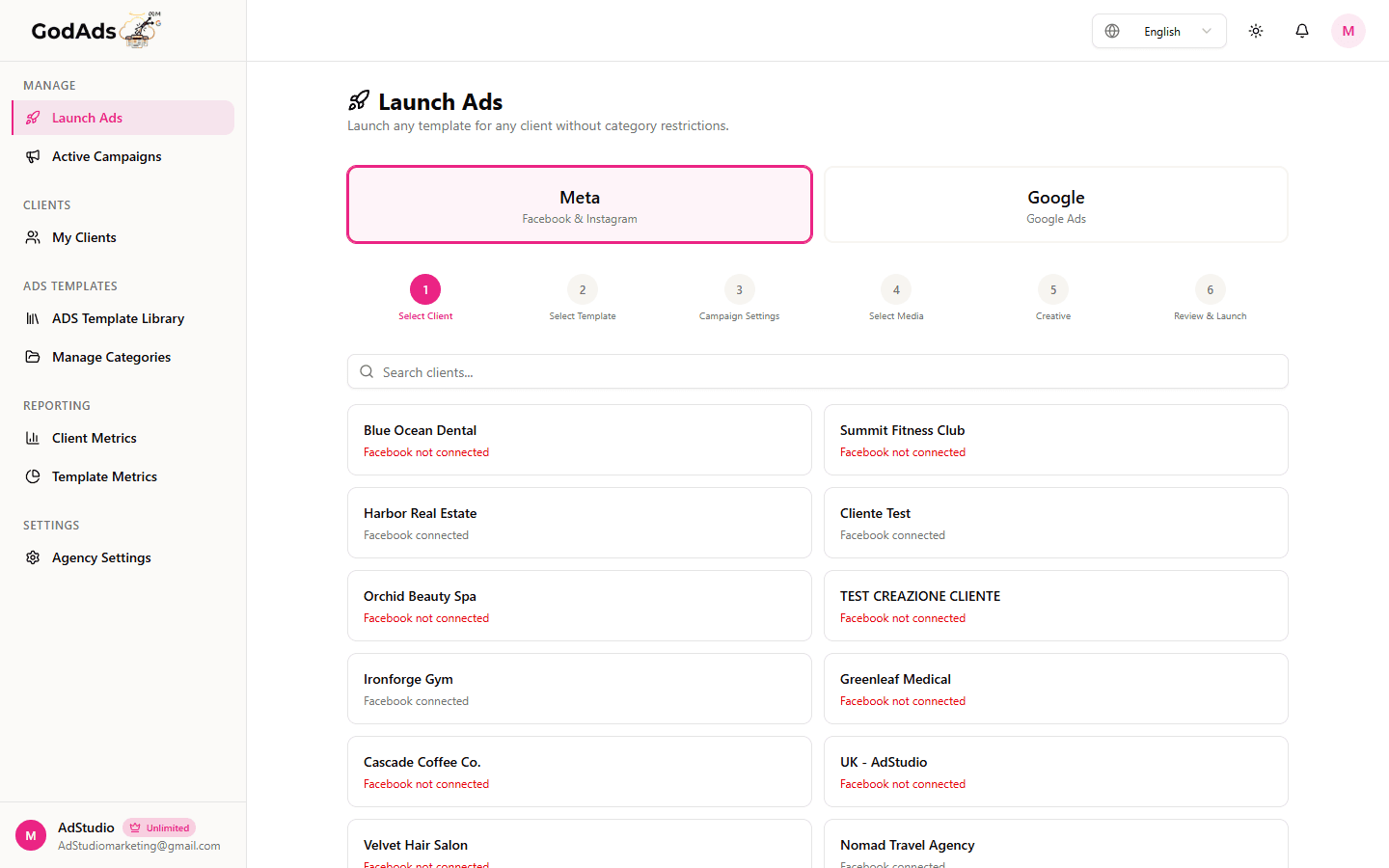1389x868 pixels.
Task: Open Client Metrics via the chart icon
Action: (x=33, y=437)
